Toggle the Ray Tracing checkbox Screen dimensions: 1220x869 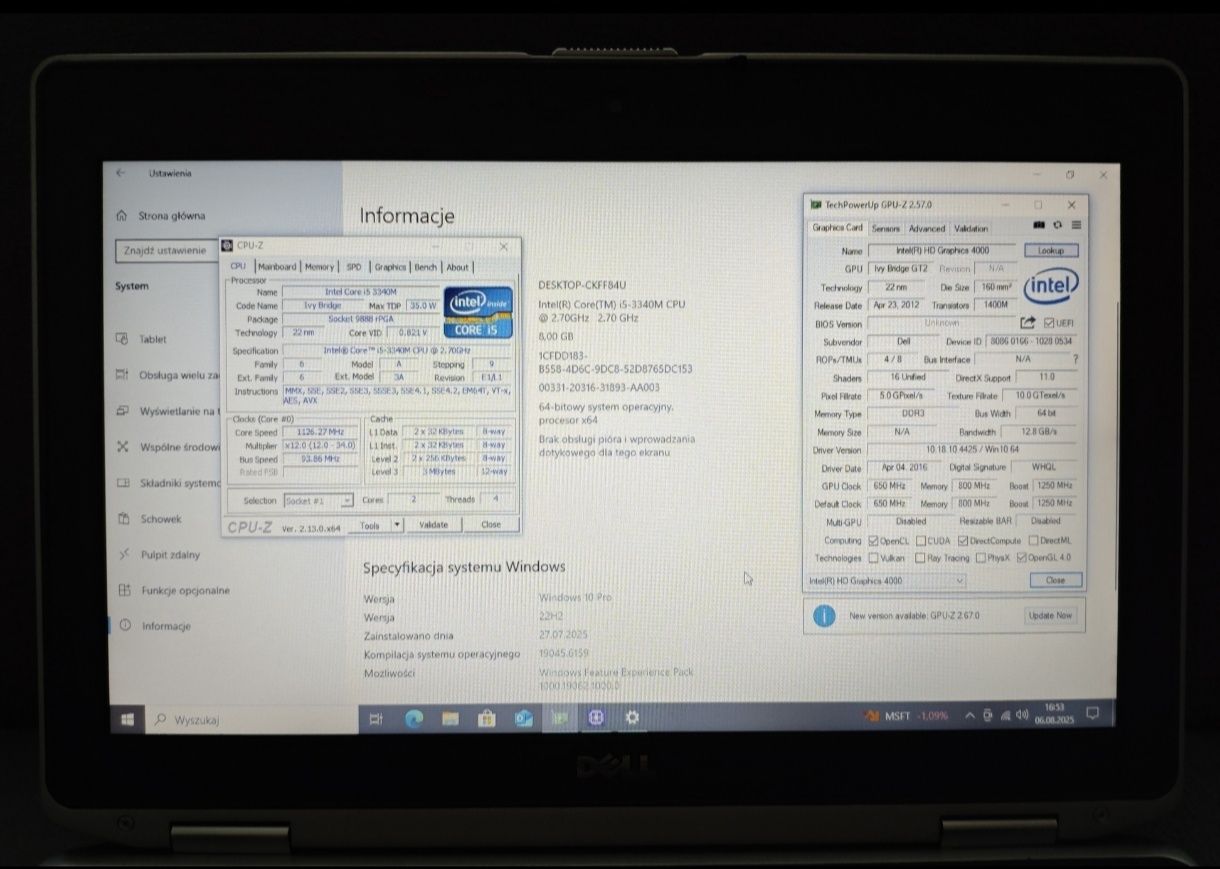point(920,558)
